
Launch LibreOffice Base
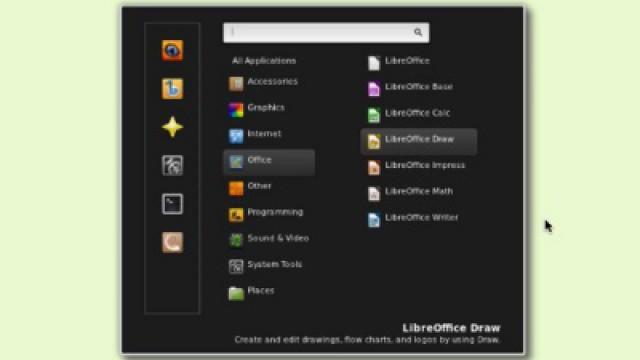pyautogui.click(x=418, y=89)
